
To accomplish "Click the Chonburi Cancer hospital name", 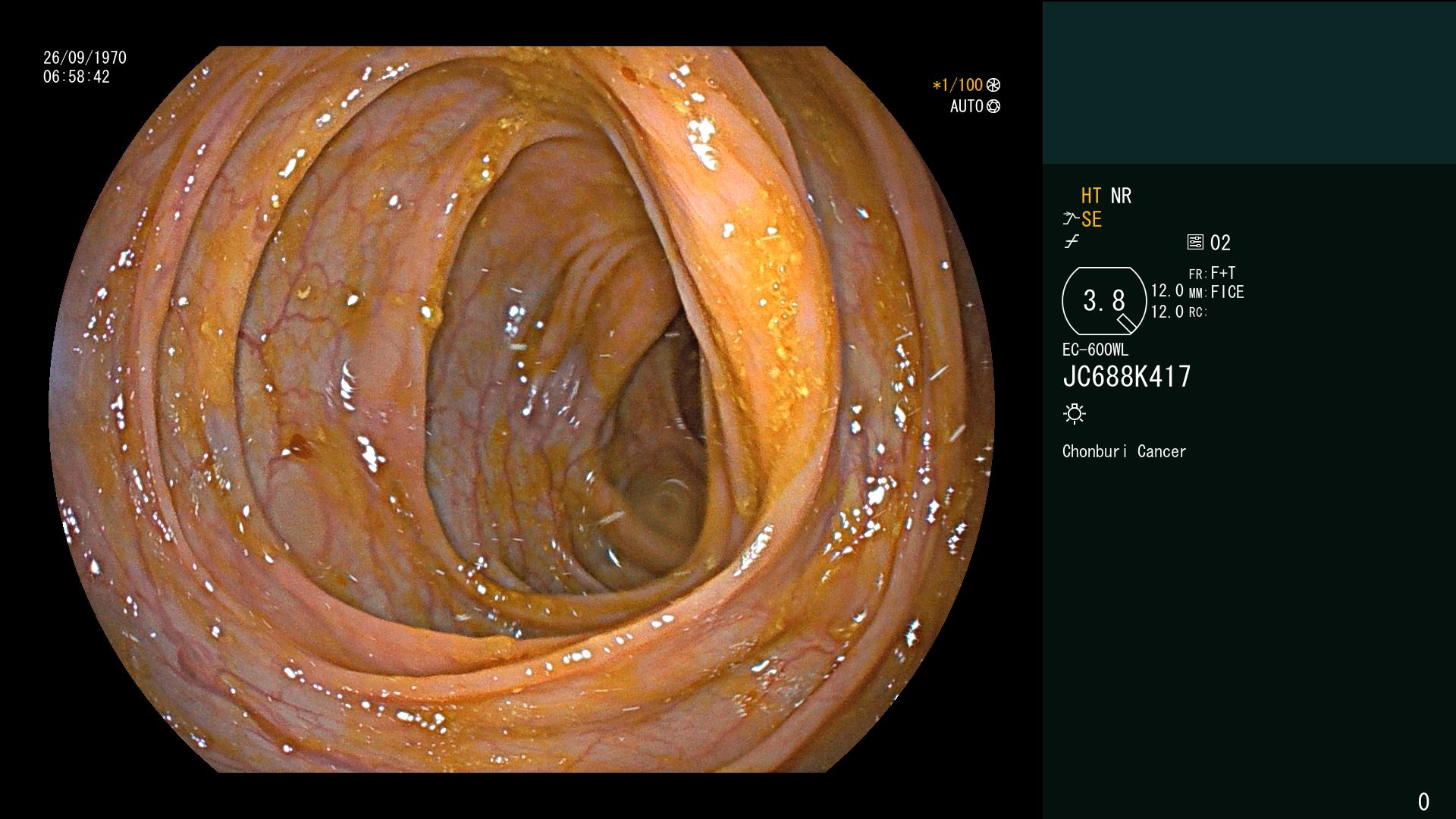I will (1124, 451).
